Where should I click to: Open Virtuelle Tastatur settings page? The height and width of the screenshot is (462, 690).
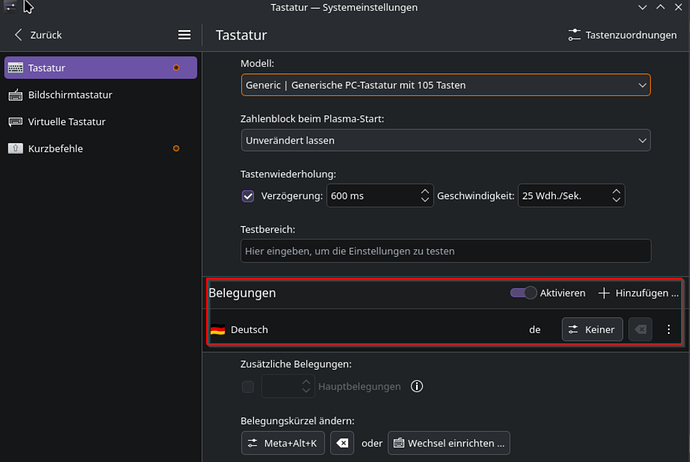[x=101, y=121]
